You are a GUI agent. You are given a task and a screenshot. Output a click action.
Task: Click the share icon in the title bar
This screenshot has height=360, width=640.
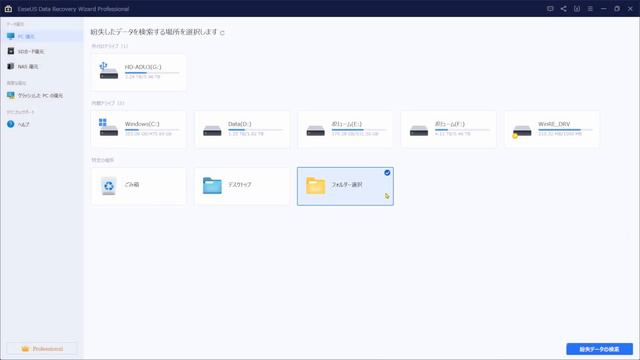coord(563,9)
